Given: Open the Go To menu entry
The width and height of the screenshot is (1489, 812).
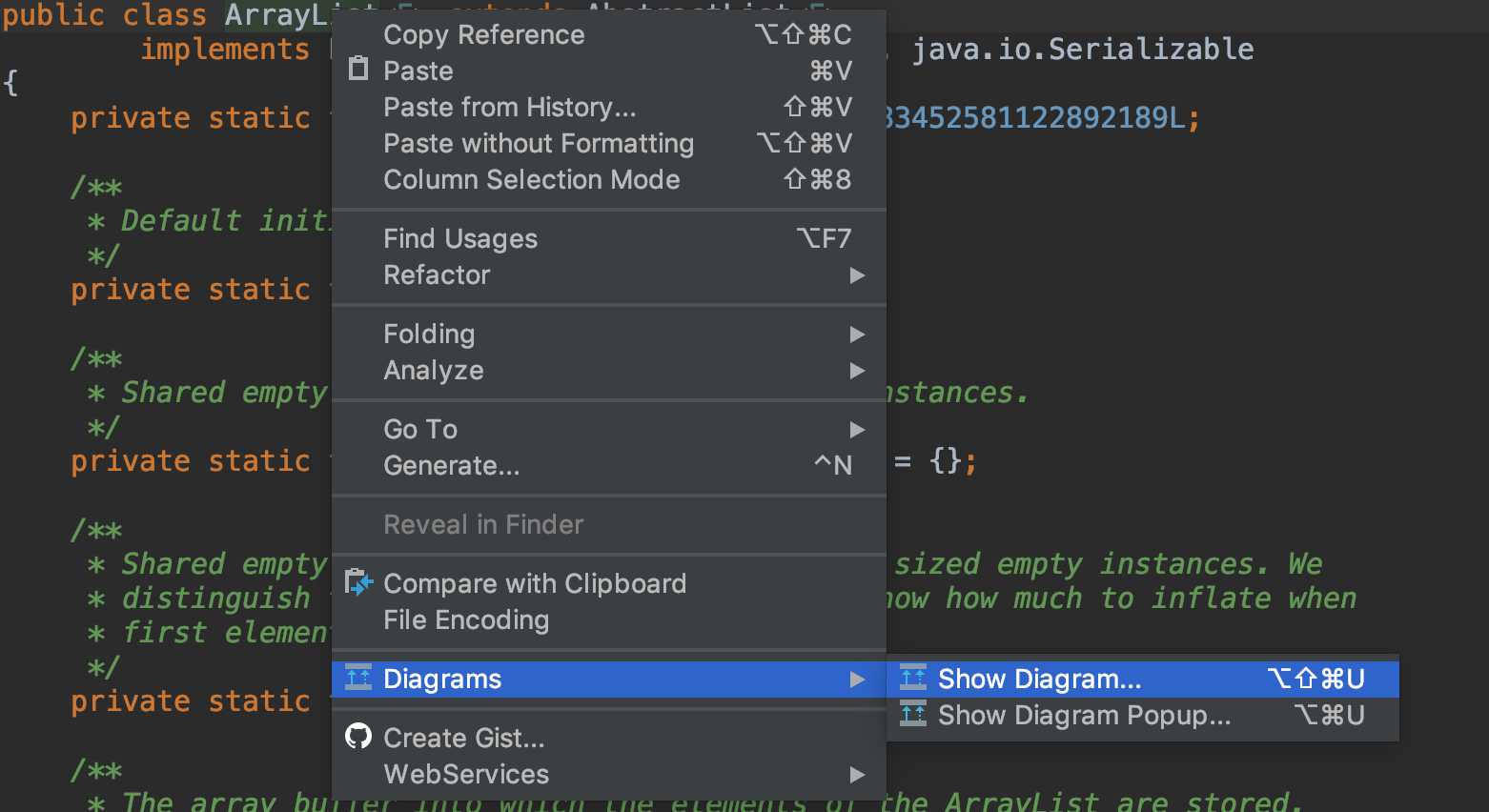Looking at the screenshot, I should click(x=609, y=429).
